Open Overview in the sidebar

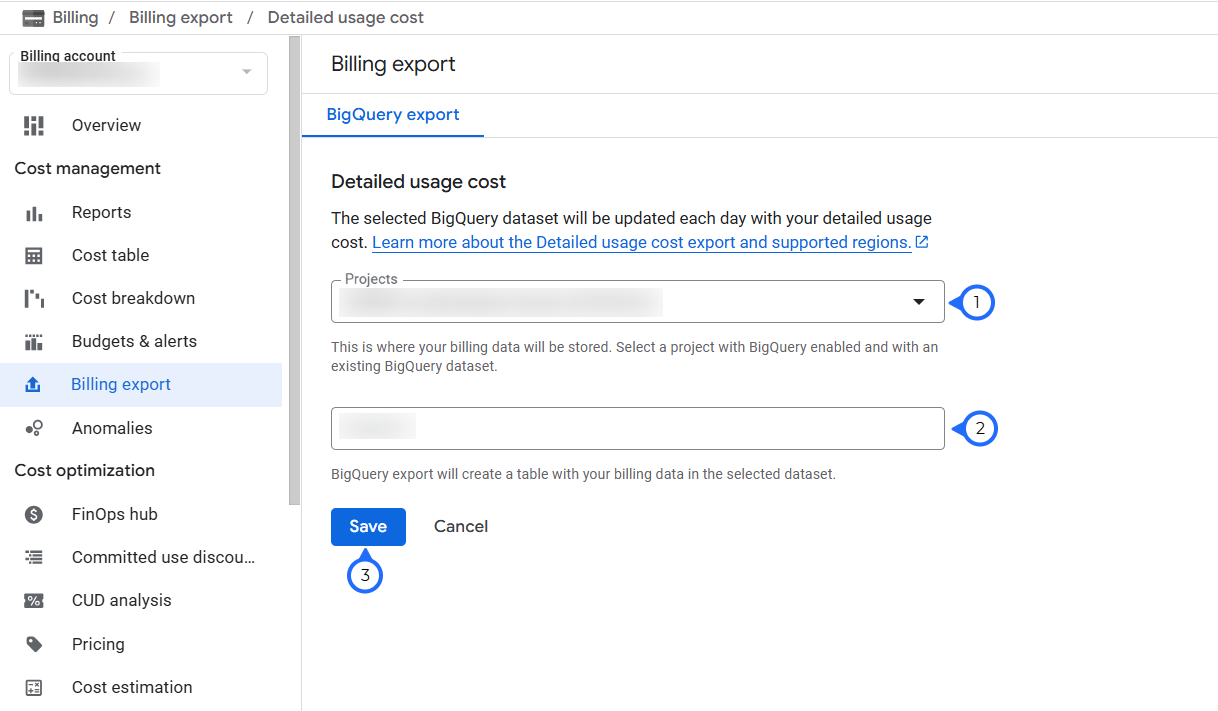pos(141,125)
